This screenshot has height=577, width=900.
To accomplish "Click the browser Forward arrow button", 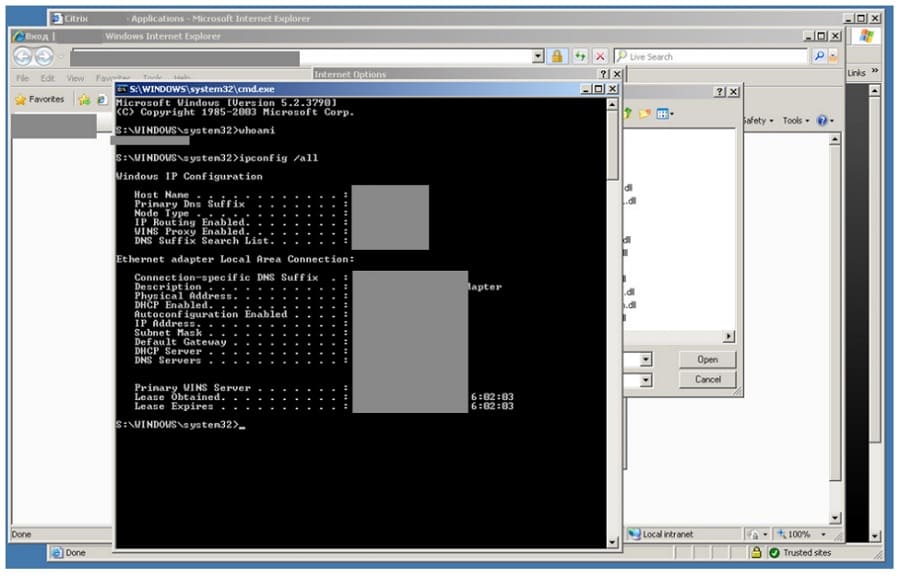I will [x=44, y=57].
